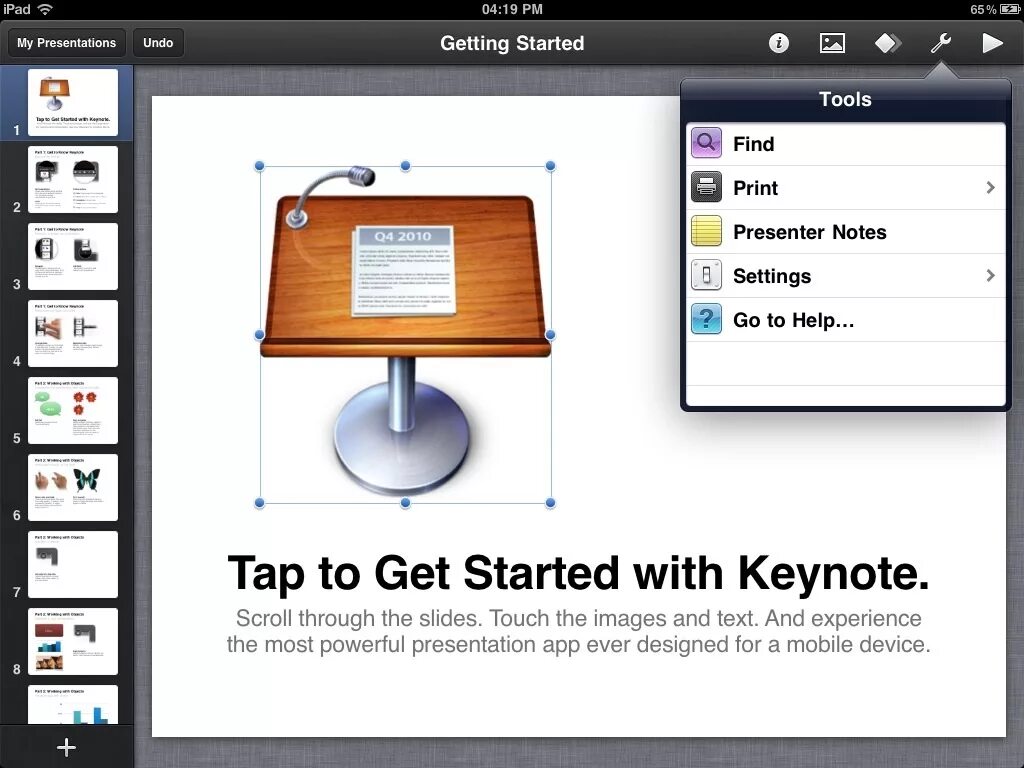Tap the Print printer icon
The image size is (1024, 768).
(x=706, y=187)
